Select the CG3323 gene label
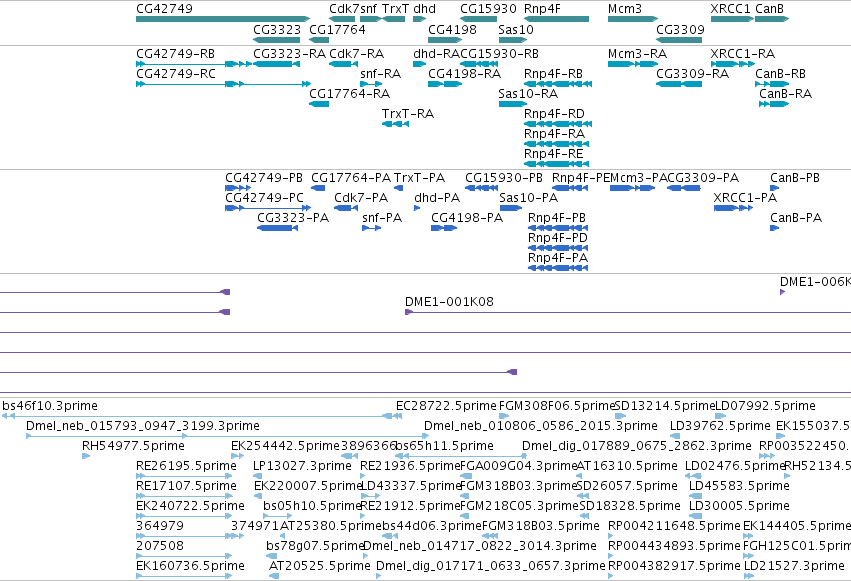851x581 pixels. 277,30
